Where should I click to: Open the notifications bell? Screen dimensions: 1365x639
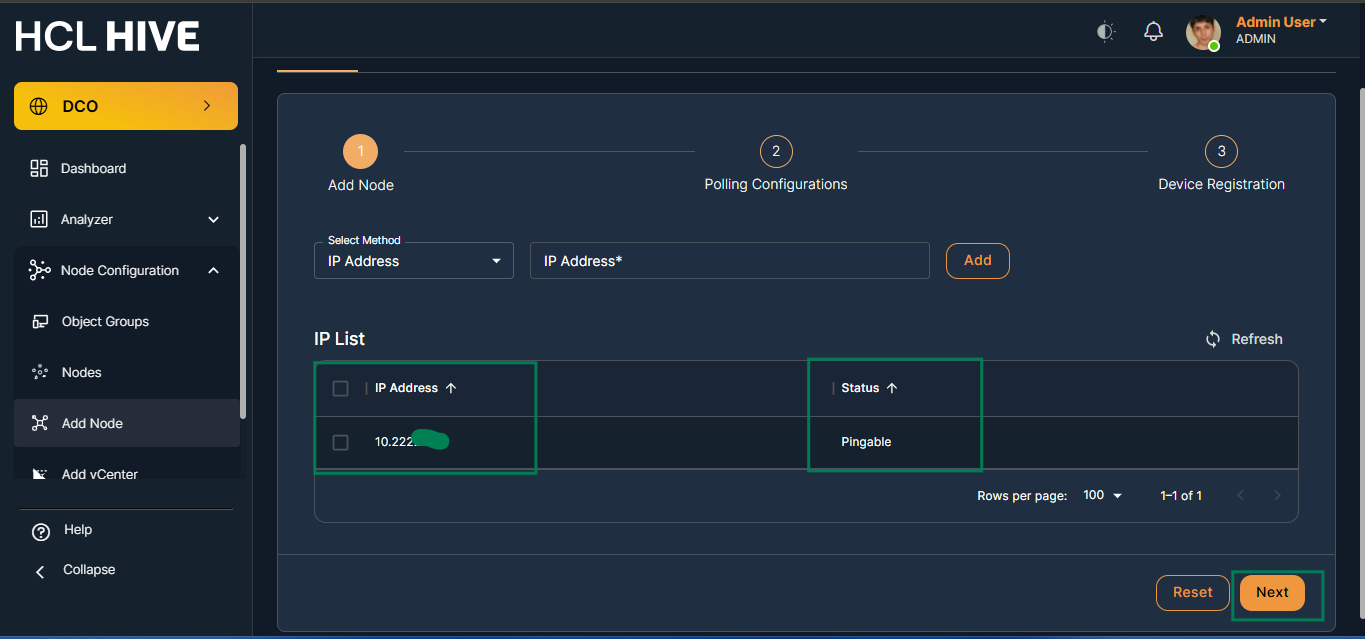1154,32
